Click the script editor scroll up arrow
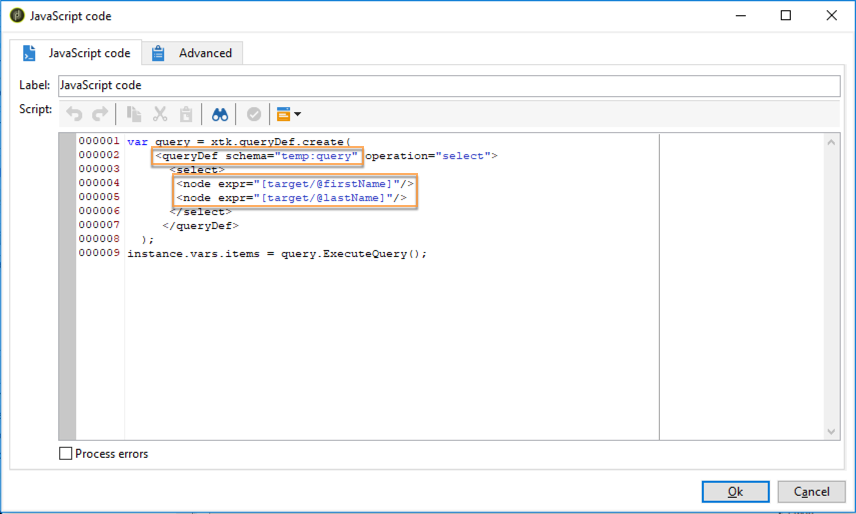Screen dimensions: 856x514 [x=831, y=142]
